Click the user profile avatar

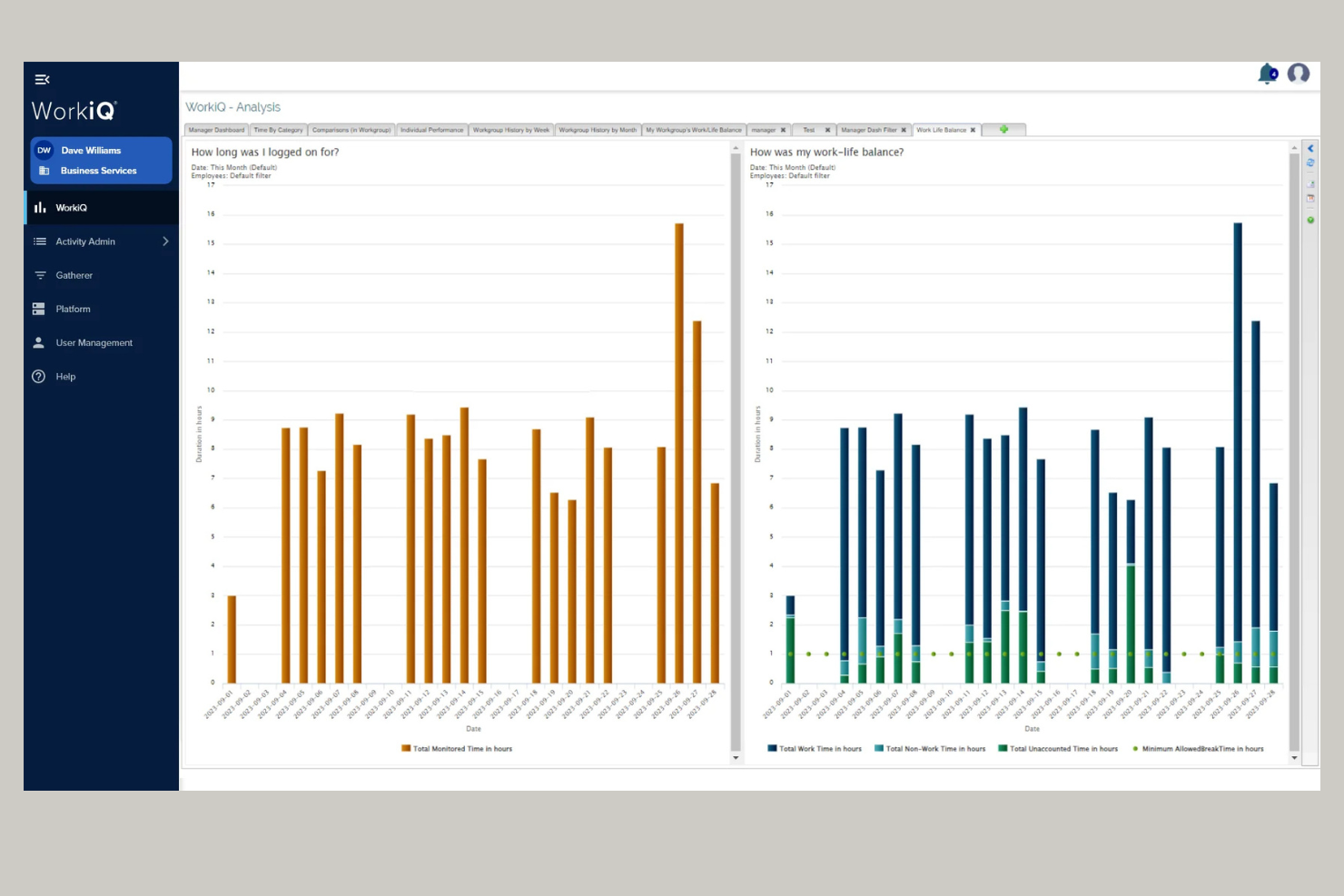(1299, 75)
